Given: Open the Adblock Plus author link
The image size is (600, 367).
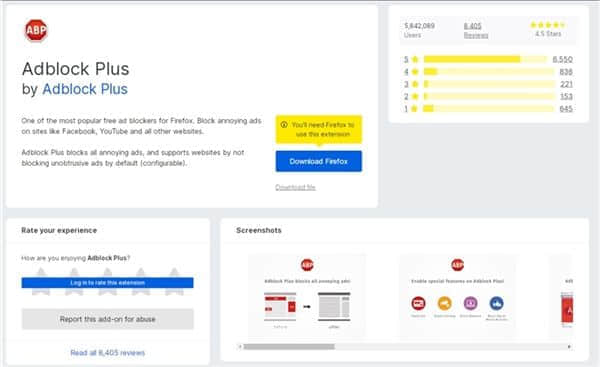Looking at the screenshot, I should 85,89.
